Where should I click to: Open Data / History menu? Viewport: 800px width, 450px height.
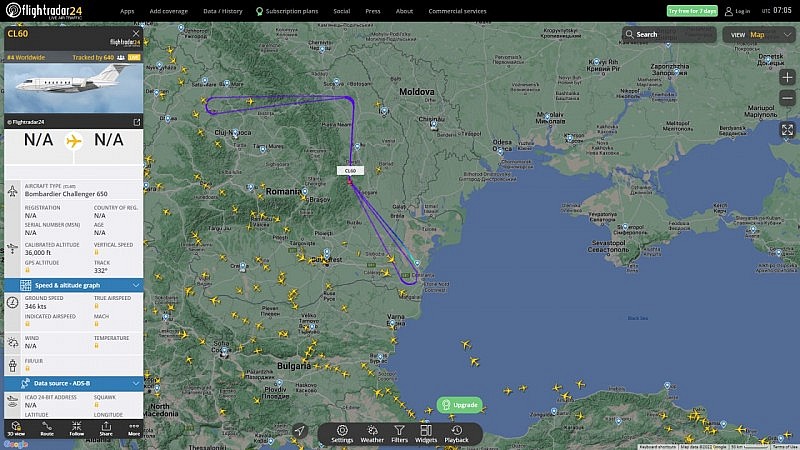(222, 11)
